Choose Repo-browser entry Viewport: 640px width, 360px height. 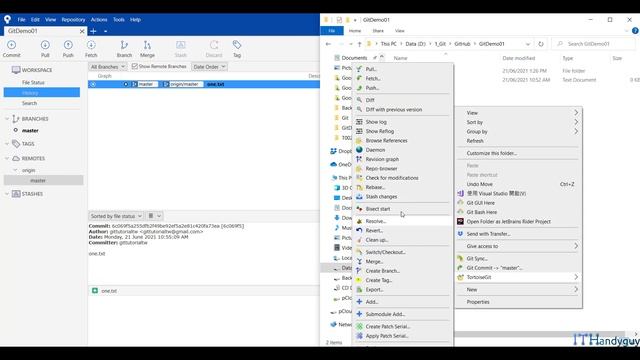click(x=403, y=169)
